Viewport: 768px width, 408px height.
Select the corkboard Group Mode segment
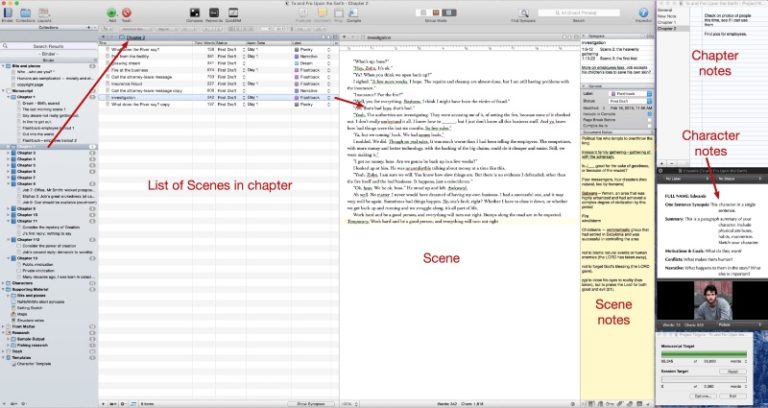click(434, 13)
